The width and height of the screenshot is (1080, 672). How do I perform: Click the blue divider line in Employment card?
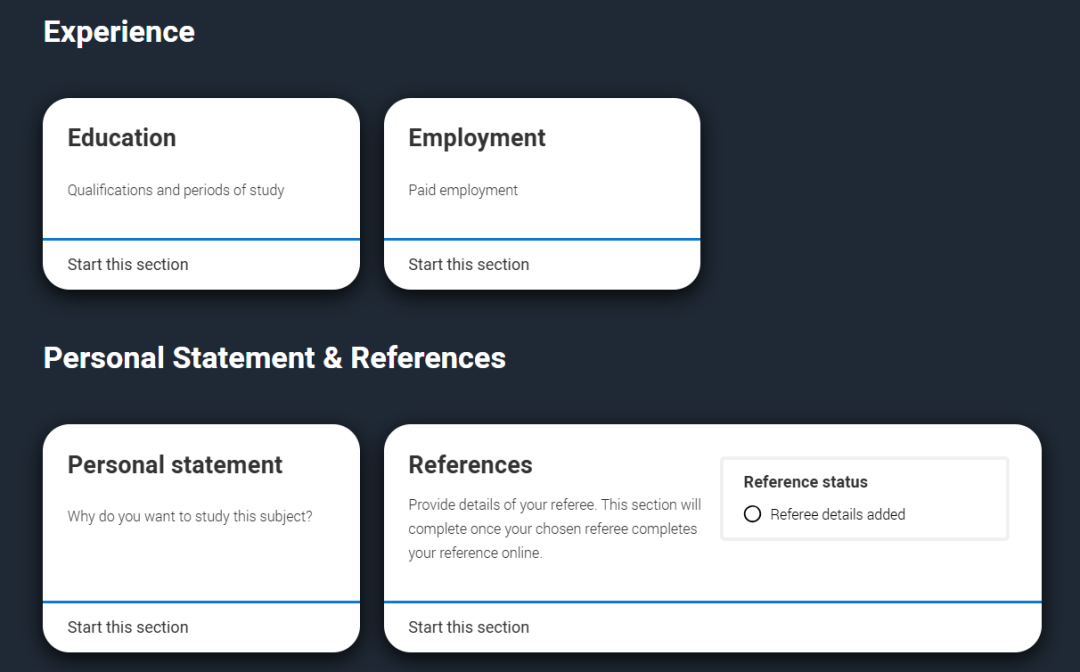pyautogui.click(x=542, y=240)
